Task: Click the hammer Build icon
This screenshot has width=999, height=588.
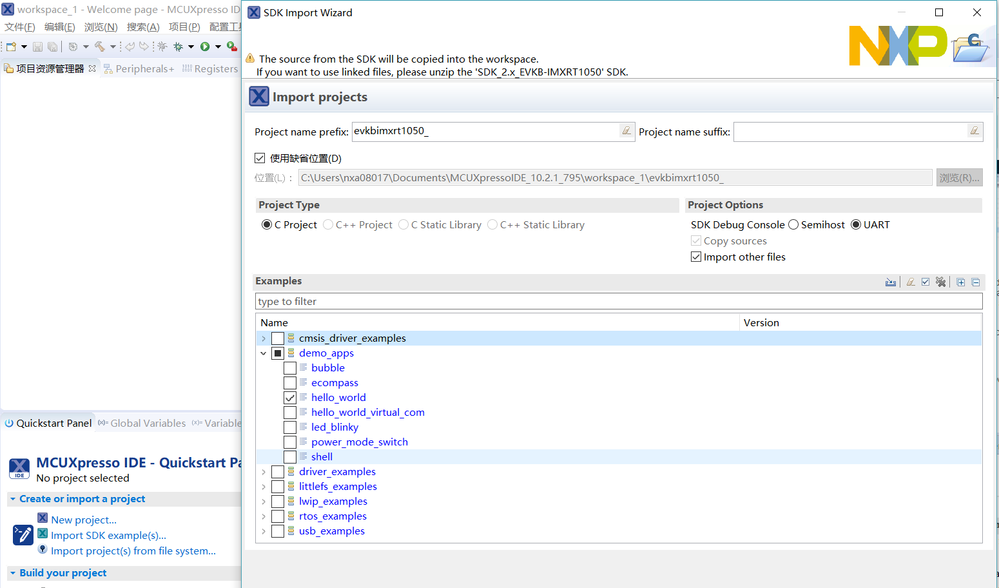Action: pos(100,47)
